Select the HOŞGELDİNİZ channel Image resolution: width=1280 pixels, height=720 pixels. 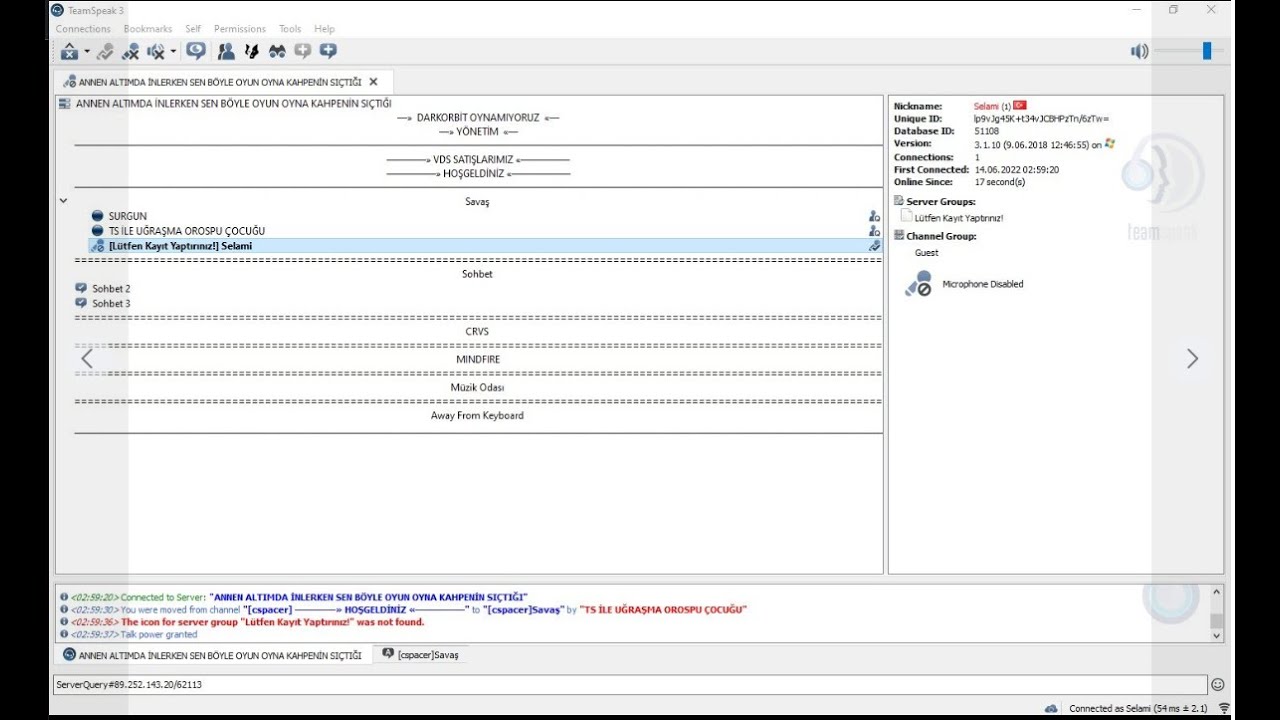(478, 173)
